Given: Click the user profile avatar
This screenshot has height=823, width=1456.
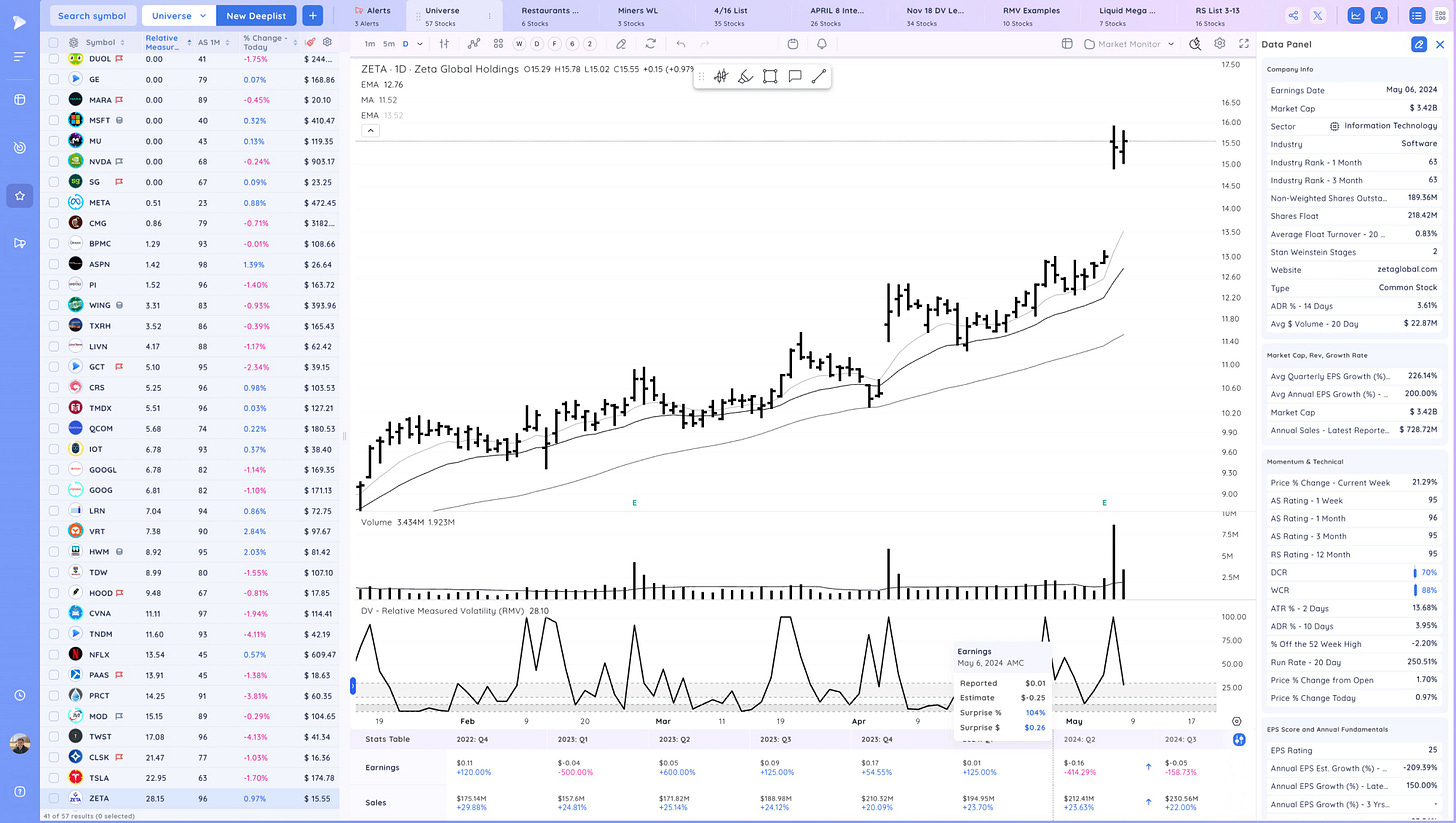Looking at the screenshot, I should (x=20, y=744).
